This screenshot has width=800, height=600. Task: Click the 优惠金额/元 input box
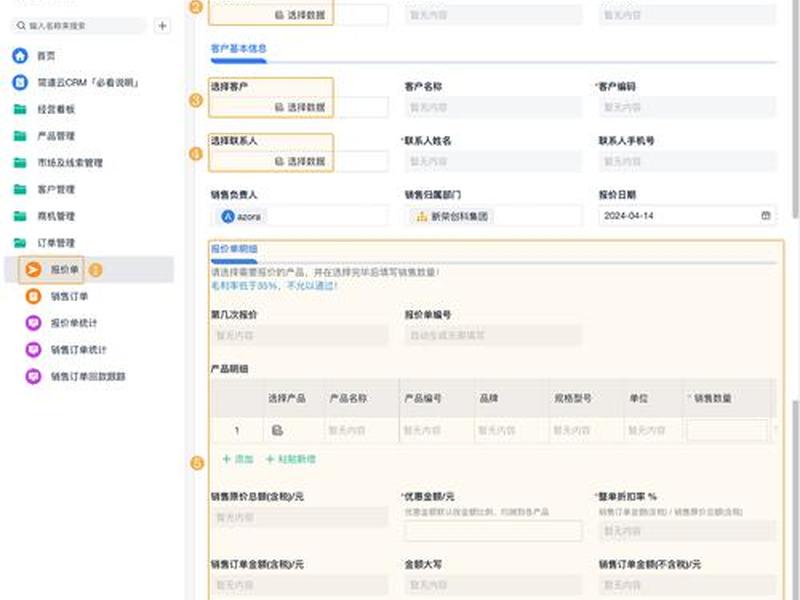(x=493, y=531)
